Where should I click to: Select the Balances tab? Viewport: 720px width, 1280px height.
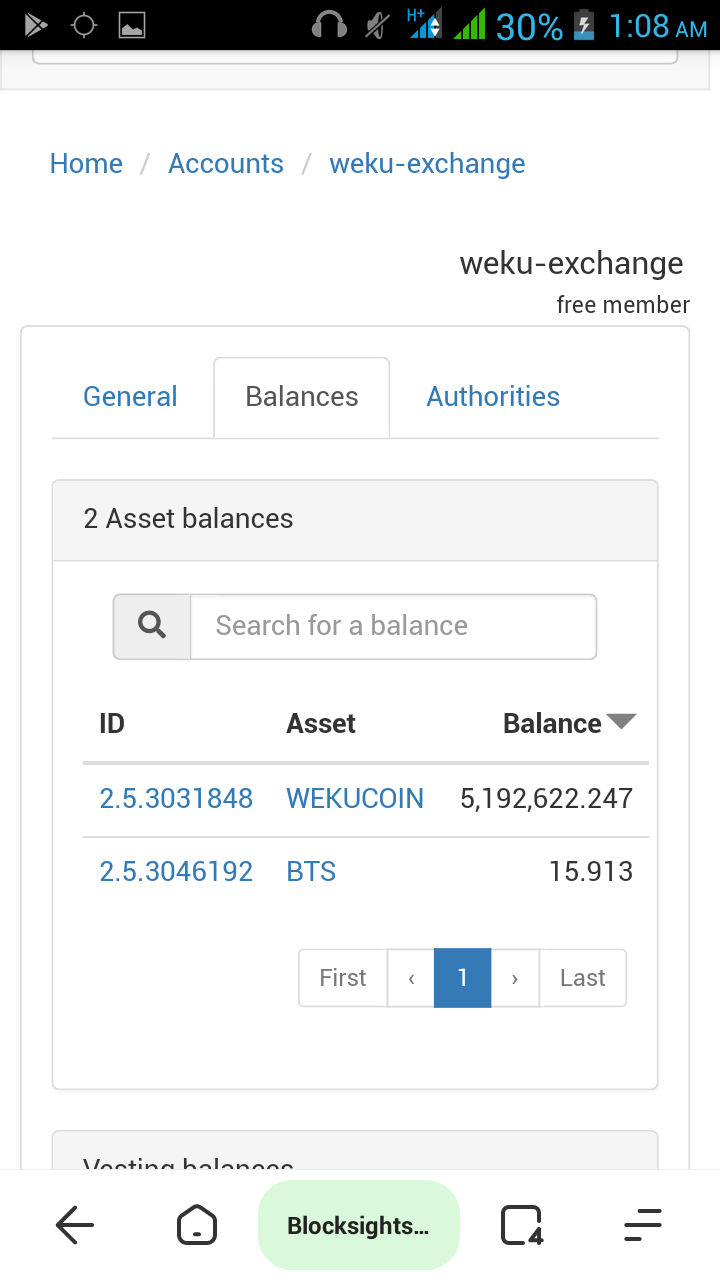coord(302,397)
